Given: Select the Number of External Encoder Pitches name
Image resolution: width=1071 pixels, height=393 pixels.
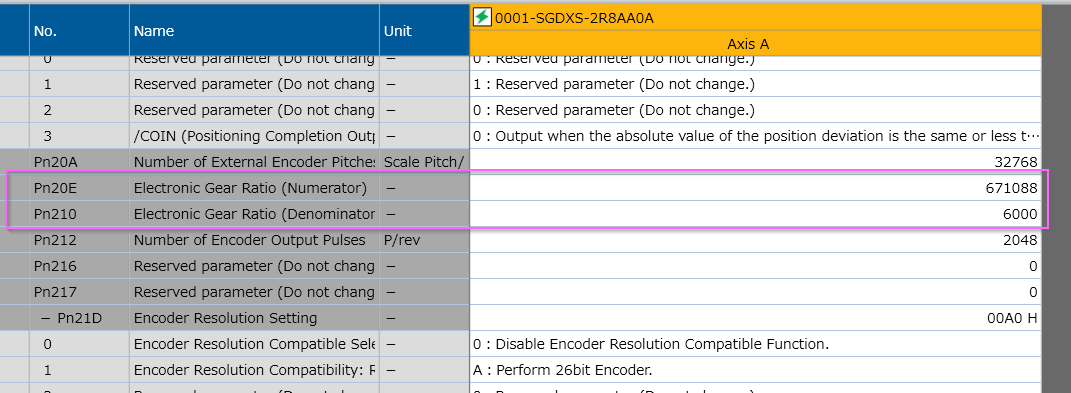Looking at the screenshot, I should tap(254, 162).
